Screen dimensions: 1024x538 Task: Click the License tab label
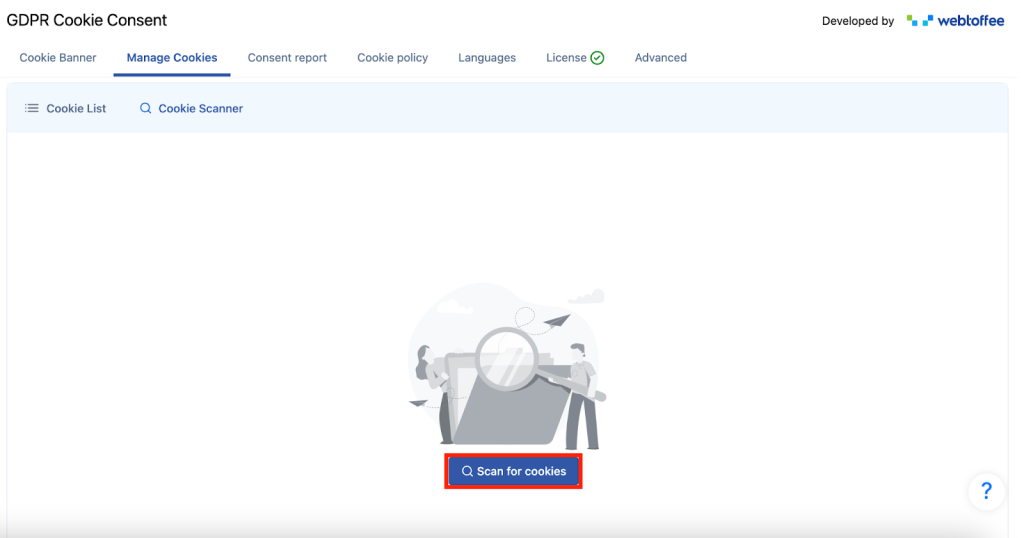[x=566, y=58]
